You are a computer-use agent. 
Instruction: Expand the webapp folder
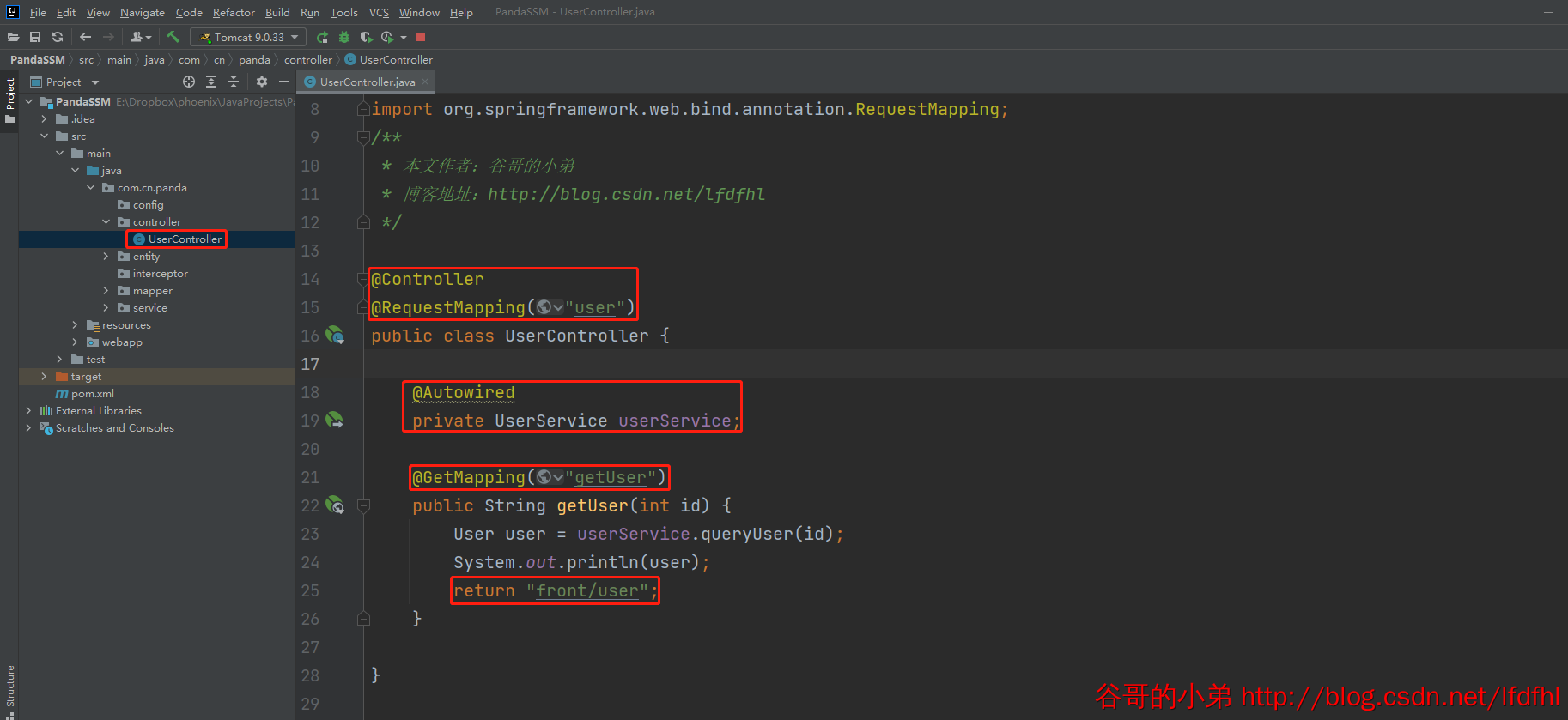pyautogui.click(x=76, y=342)
